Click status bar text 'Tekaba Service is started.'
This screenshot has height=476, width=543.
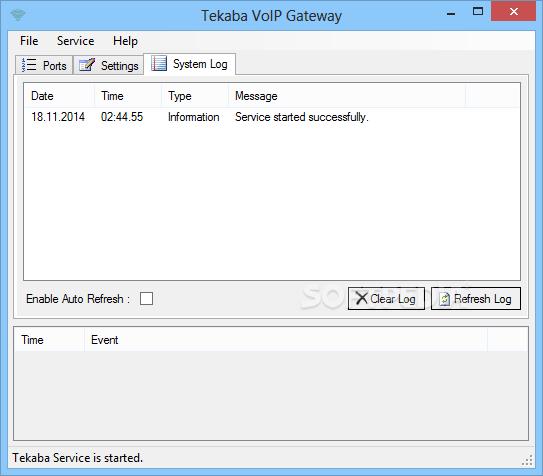click(x=78, y=458)
